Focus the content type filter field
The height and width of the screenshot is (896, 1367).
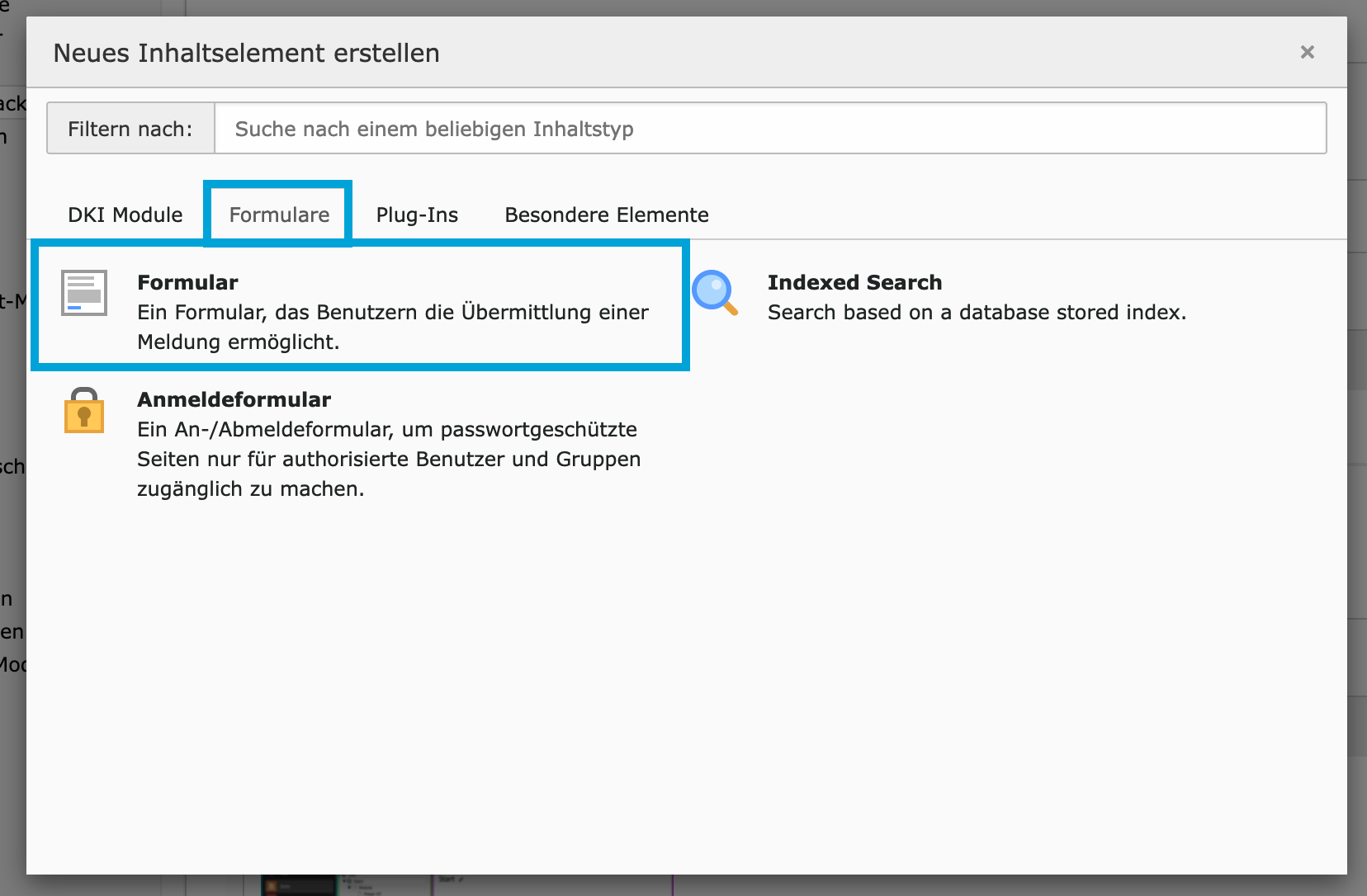point(769,129)
